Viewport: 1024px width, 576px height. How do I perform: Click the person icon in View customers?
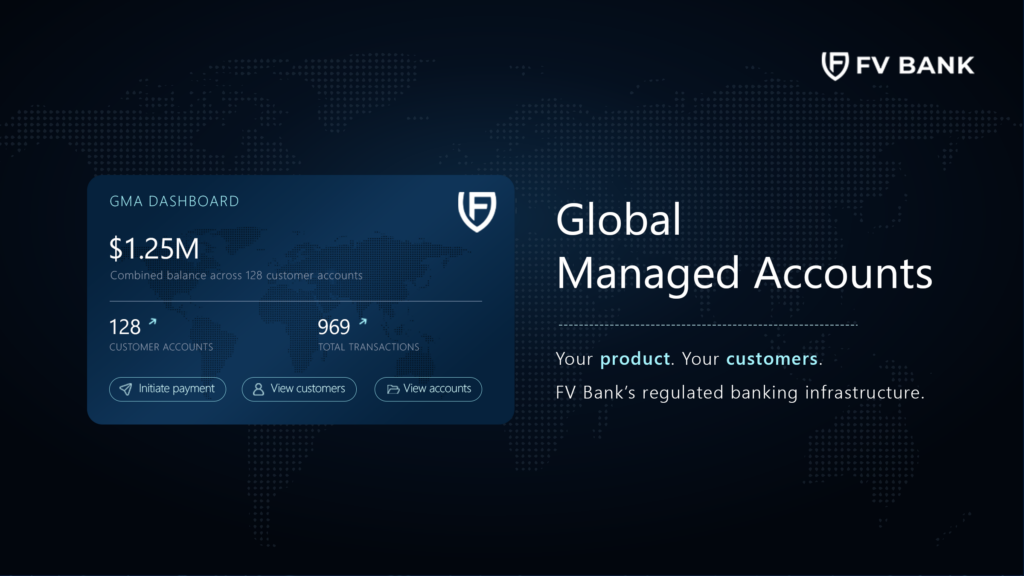259,389
